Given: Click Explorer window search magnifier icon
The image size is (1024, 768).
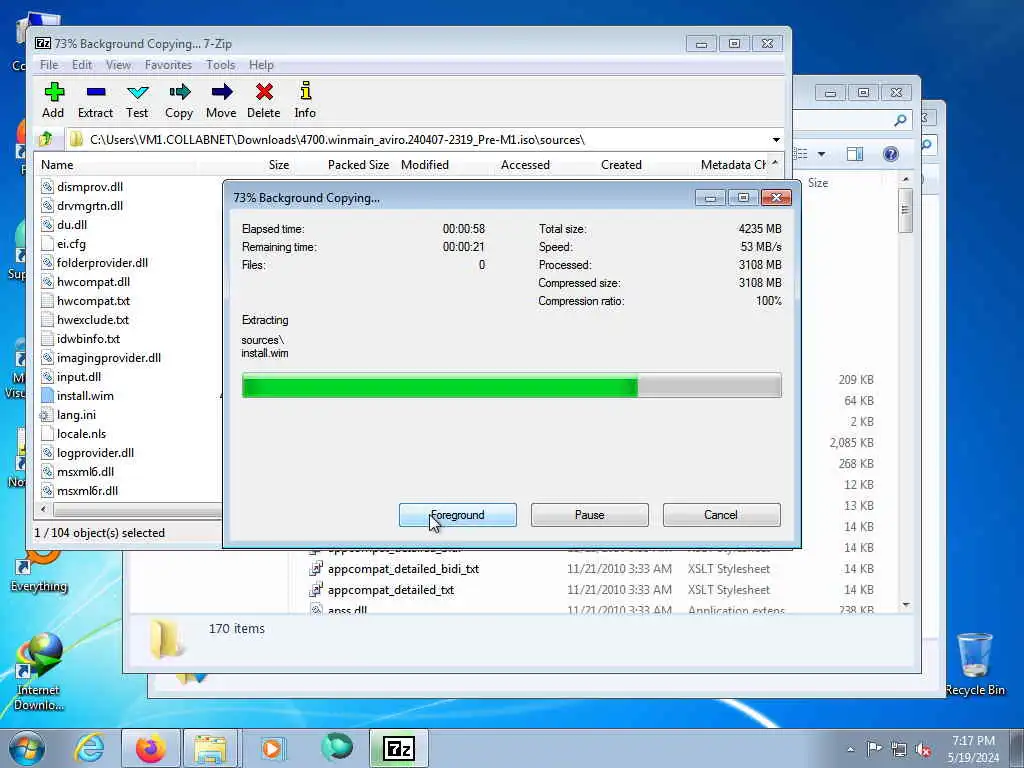Looking at the screenshot, I should point(901,120).
